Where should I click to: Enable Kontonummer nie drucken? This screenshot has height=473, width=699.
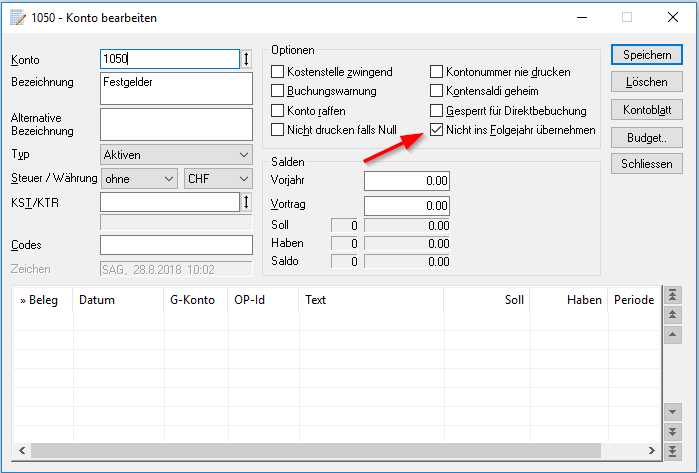(x=436, y=71)
